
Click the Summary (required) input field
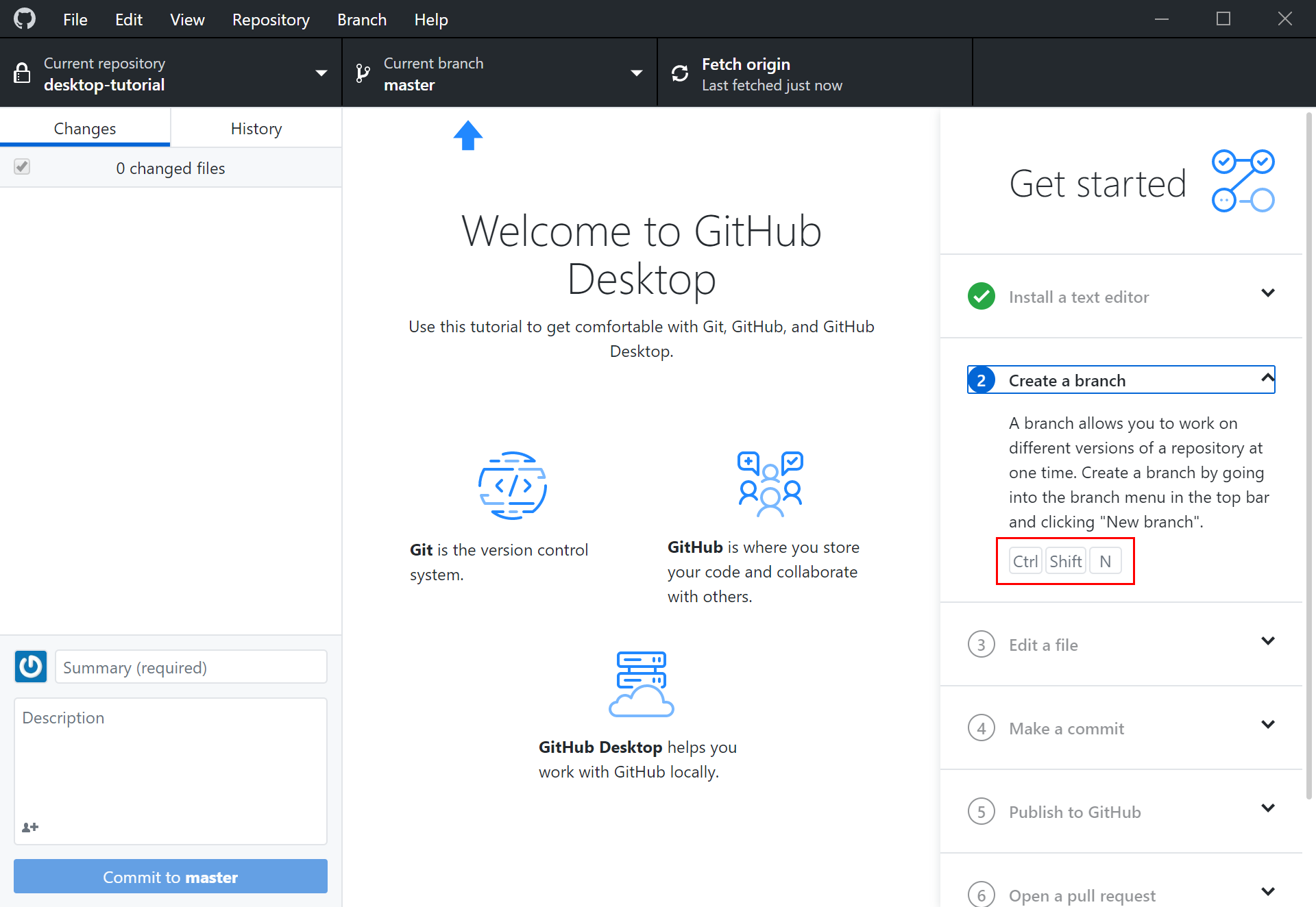pyautogui.click(x=191, y=667)
